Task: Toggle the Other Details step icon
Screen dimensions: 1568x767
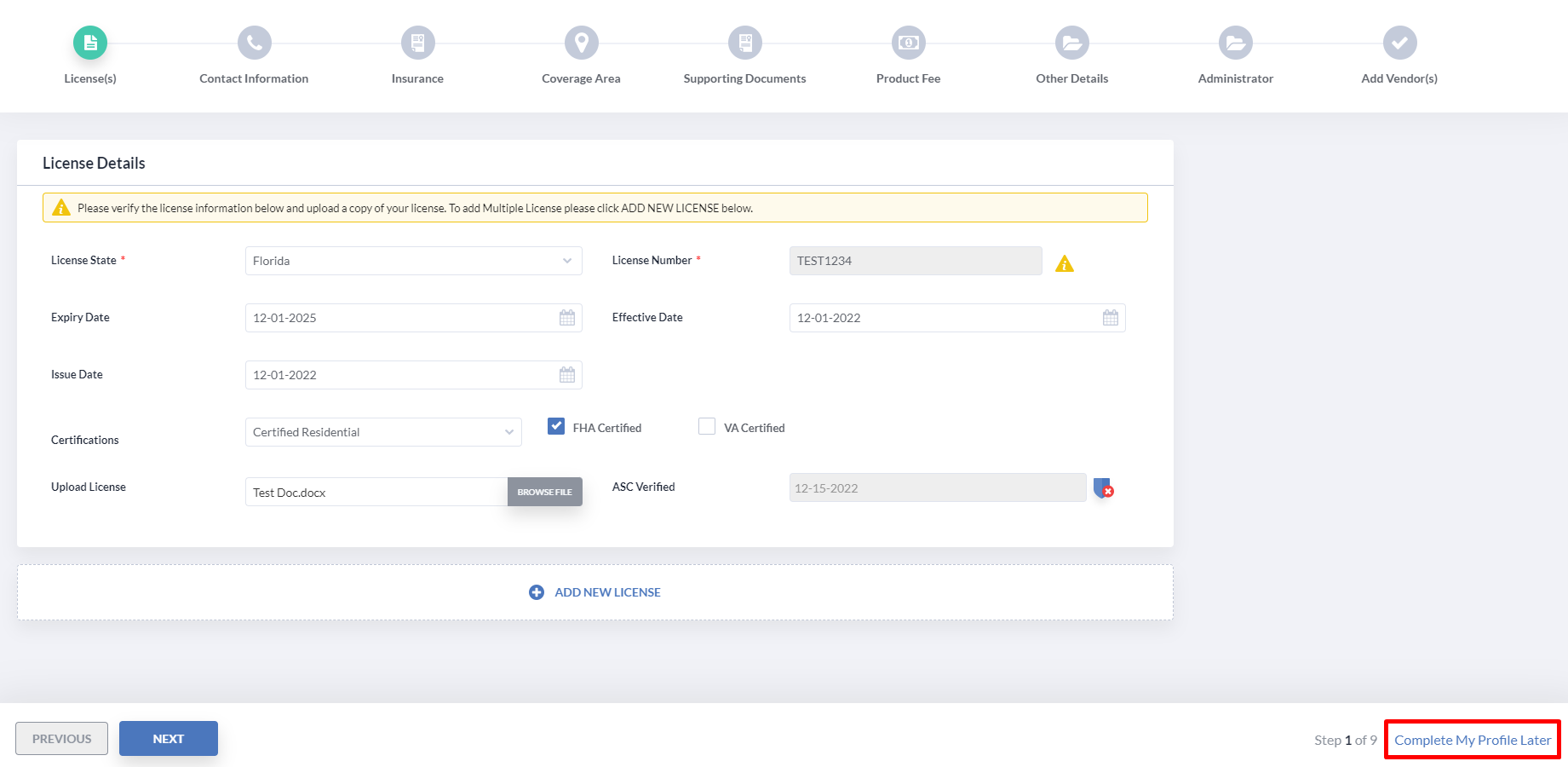Action: tap(1071, 42)
